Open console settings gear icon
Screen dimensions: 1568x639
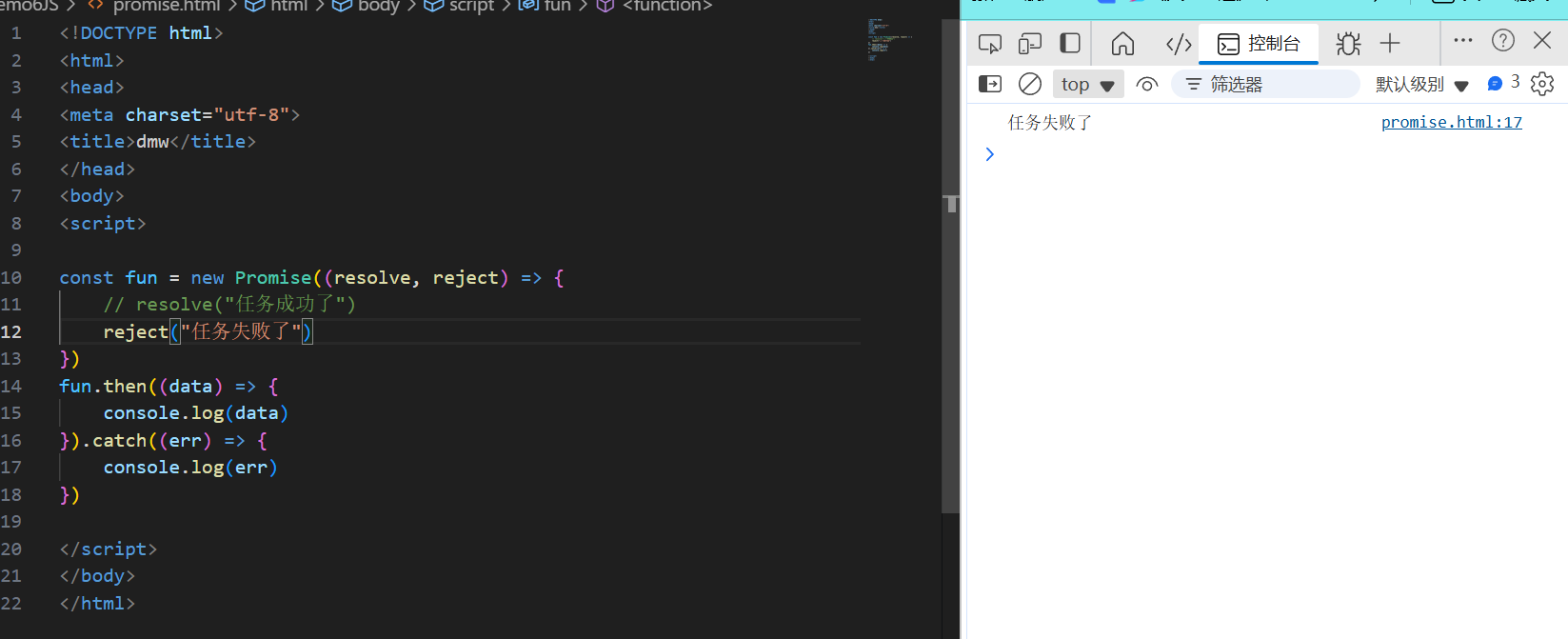[1542, 84]
